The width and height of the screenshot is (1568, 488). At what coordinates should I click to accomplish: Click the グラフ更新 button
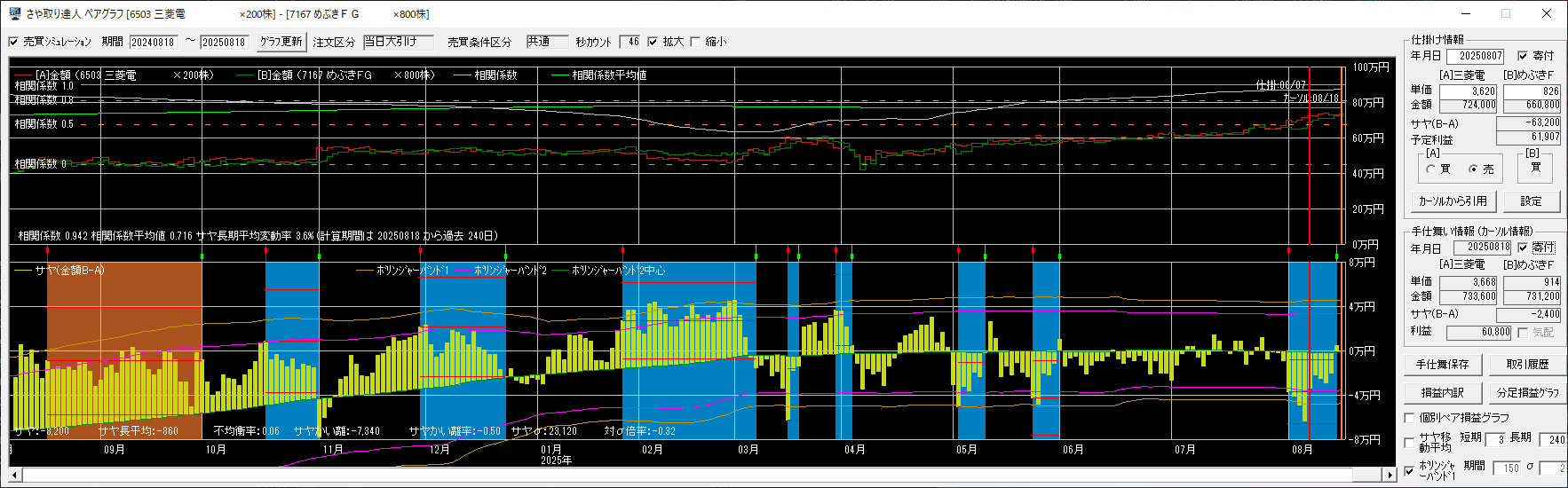coord(281,42)
